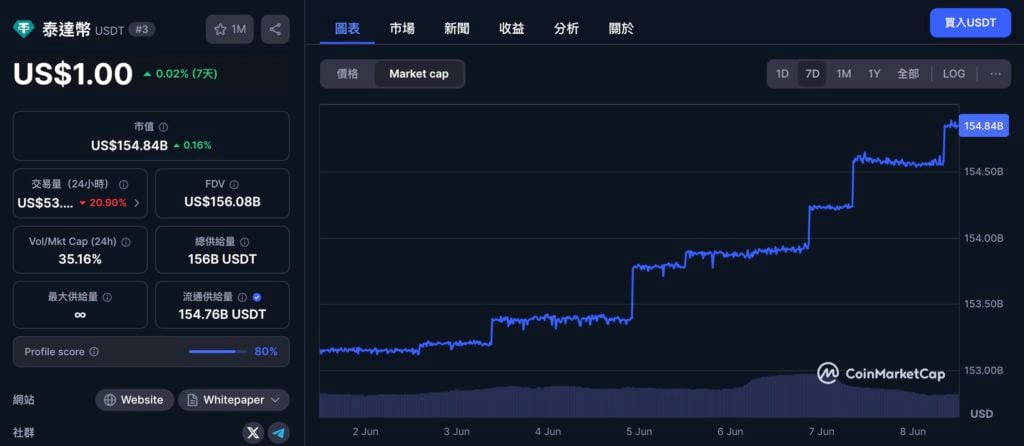This screenshot has width=1024, height=446.
Task: Open the 新聞 tab
Action: point(456,28)
